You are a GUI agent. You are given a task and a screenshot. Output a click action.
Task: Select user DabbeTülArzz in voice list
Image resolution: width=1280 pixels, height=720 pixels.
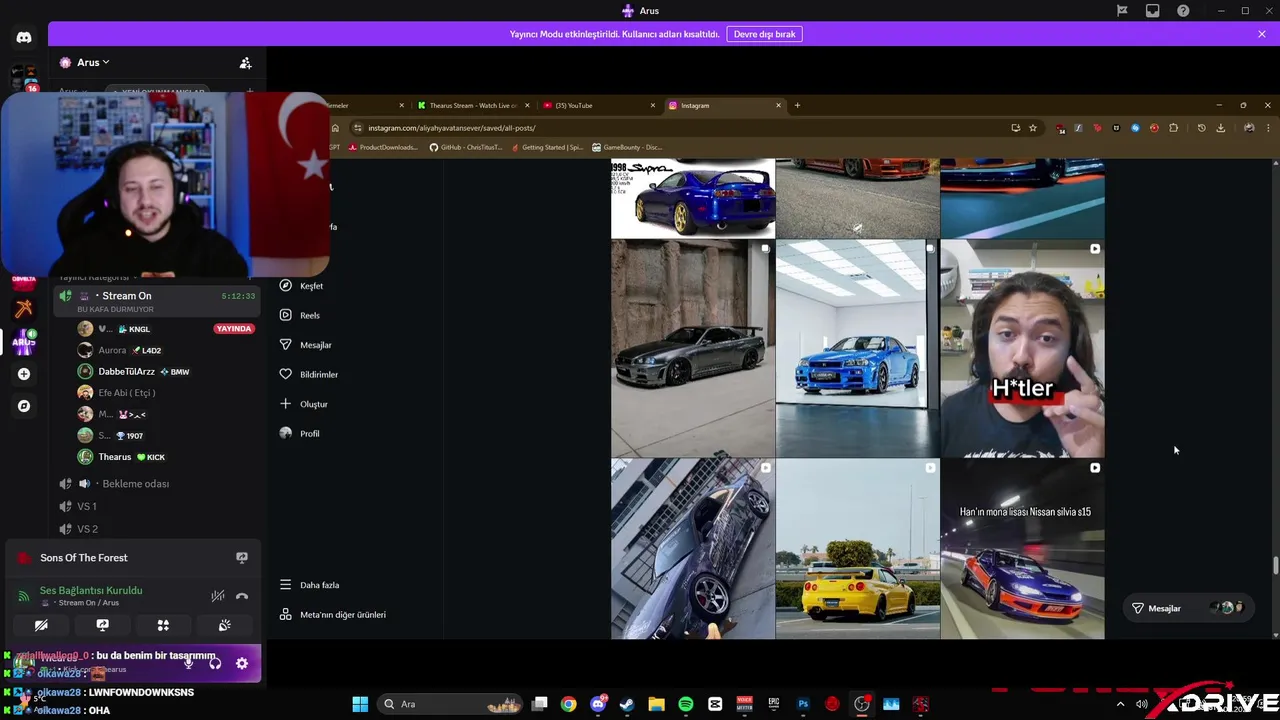point(126,371)
